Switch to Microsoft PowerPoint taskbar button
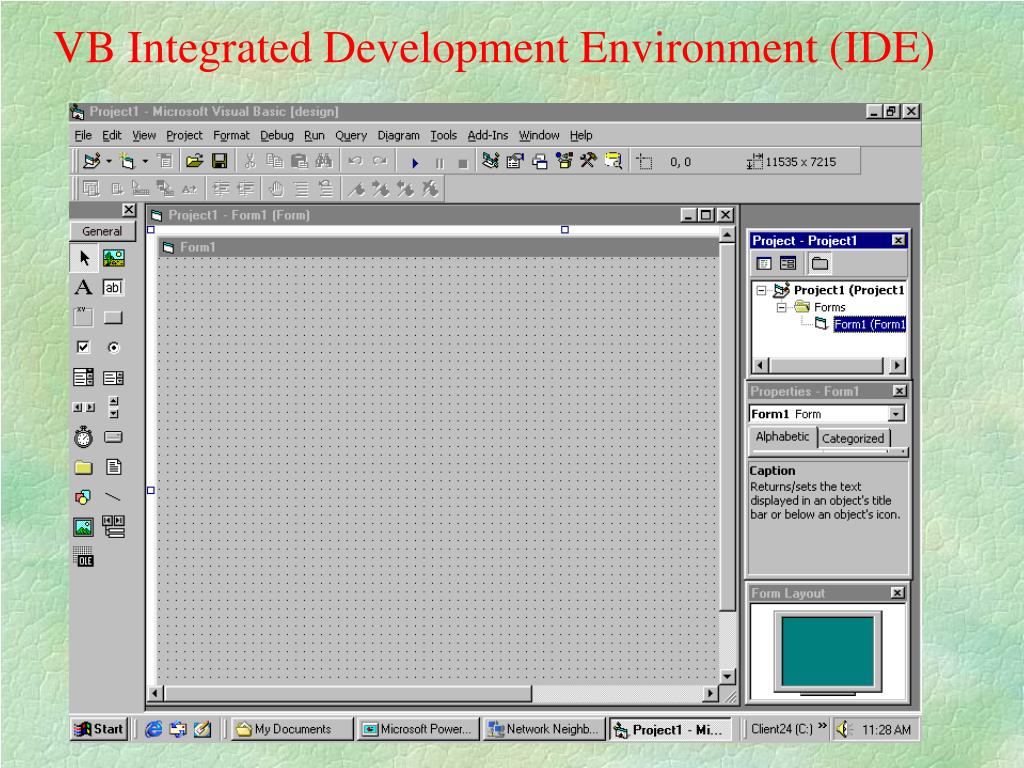This screenshot has width=1024, height=768. coord(419,729)
